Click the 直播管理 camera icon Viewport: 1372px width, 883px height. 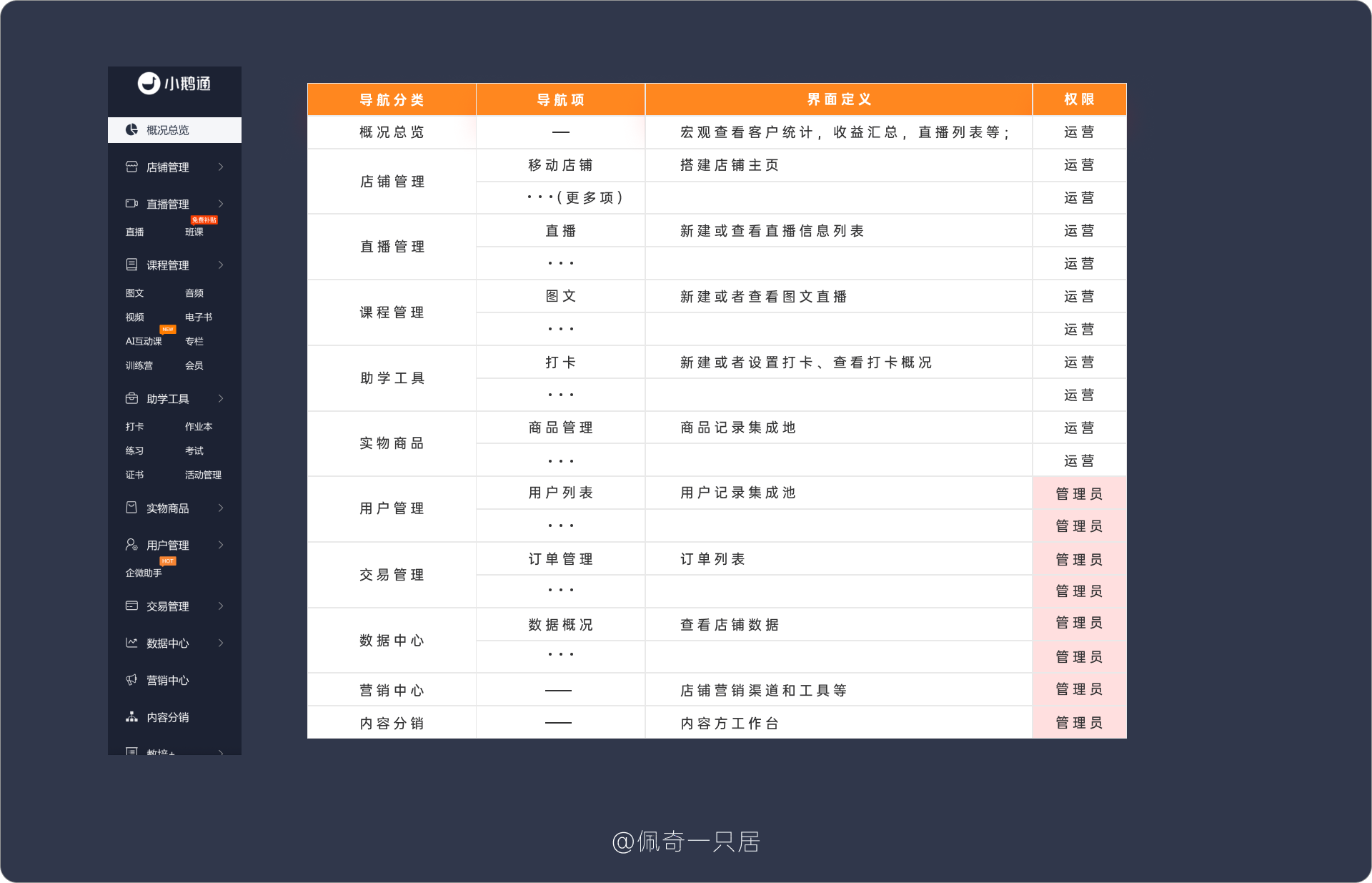click(131, 204)
